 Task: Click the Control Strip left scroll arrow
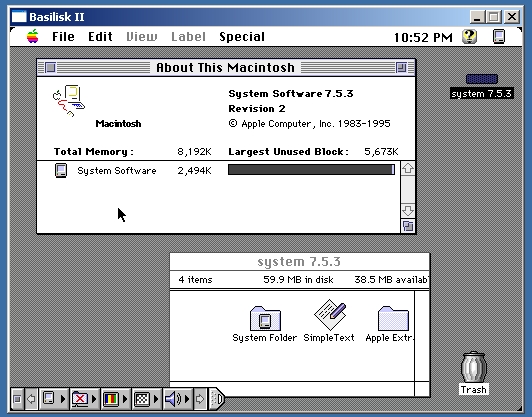coord(31,399)
